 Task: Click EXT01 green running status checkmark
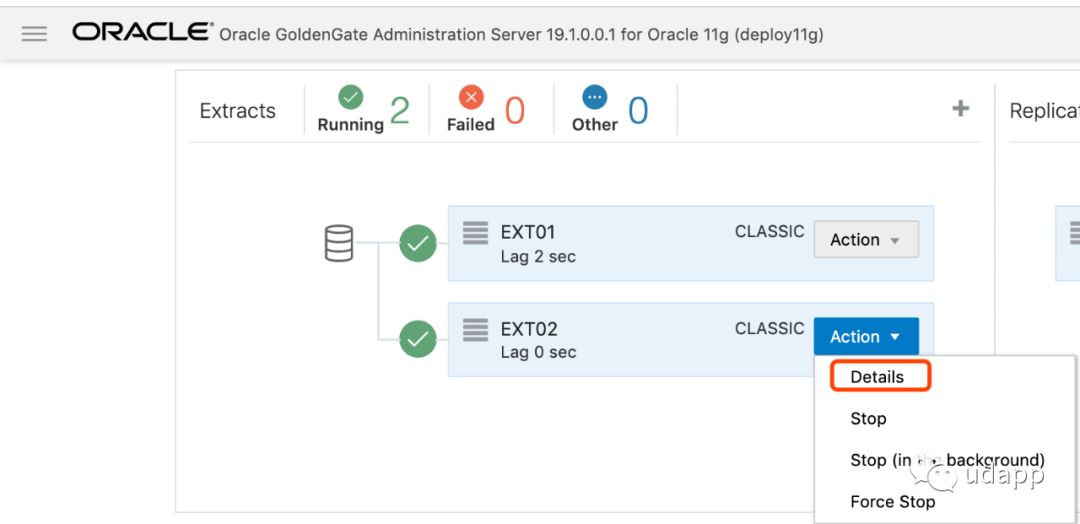pyautogui.click(x=418, y=243)
